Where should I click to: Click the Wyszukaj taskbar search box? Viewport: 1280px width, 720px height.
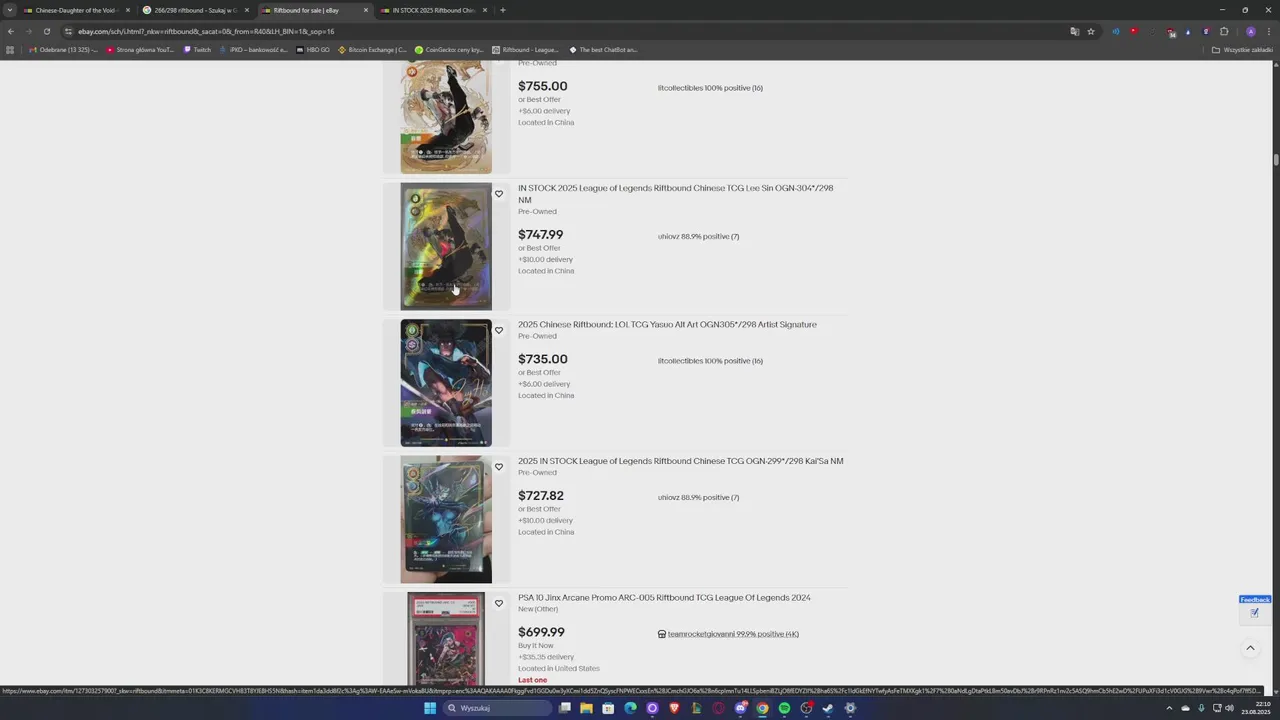point(497,708)
